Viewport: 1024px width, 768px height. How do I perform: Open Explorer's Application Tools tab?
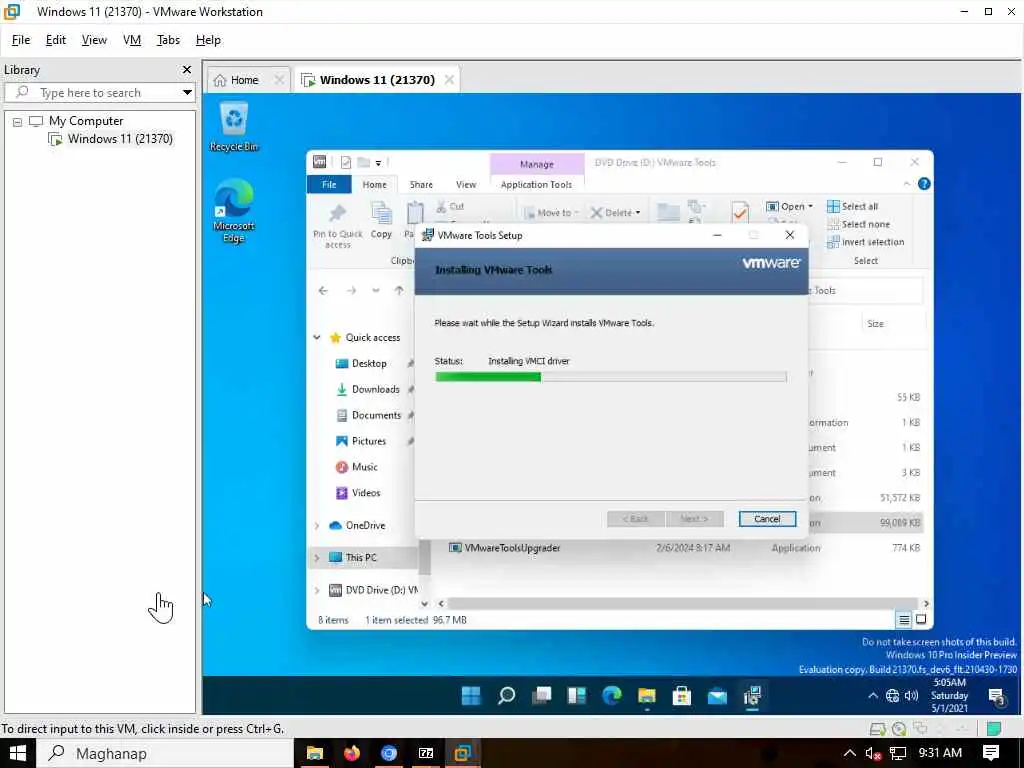pyautogui.click(x=536, y=185)
